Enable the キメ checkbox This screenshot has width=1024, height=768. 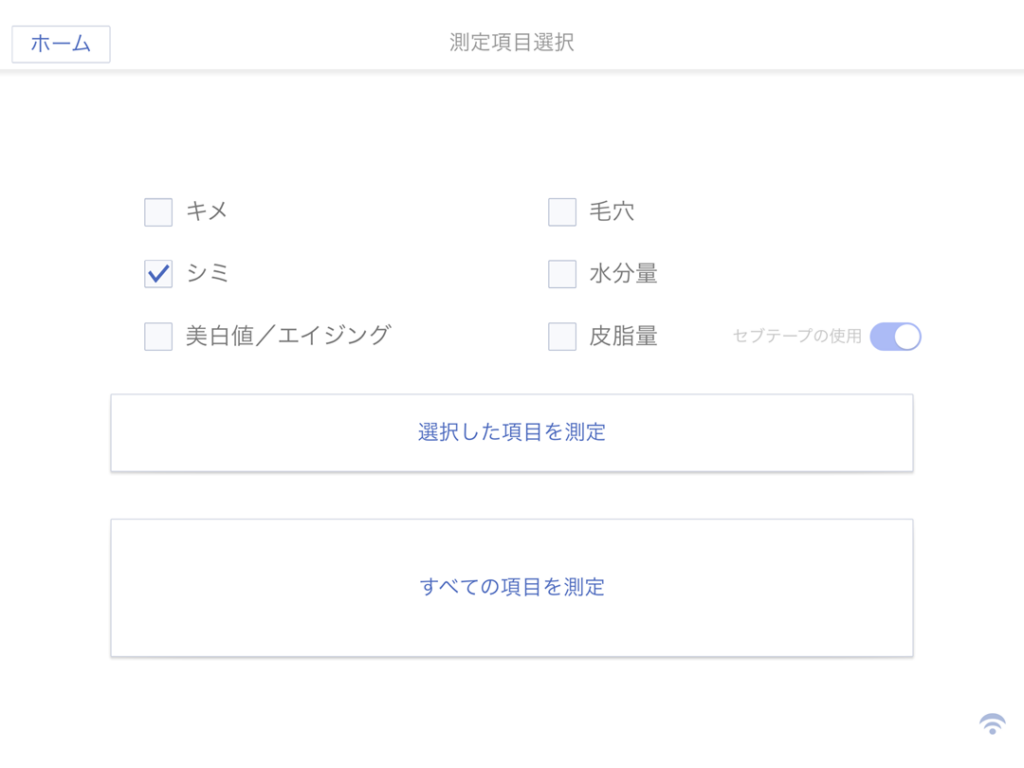click(158, 212)
